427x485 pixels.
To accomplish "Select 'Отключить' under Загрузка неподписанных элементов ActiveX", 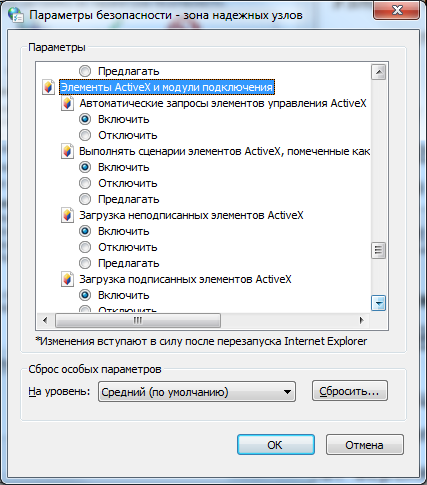I will click(85, 247).
